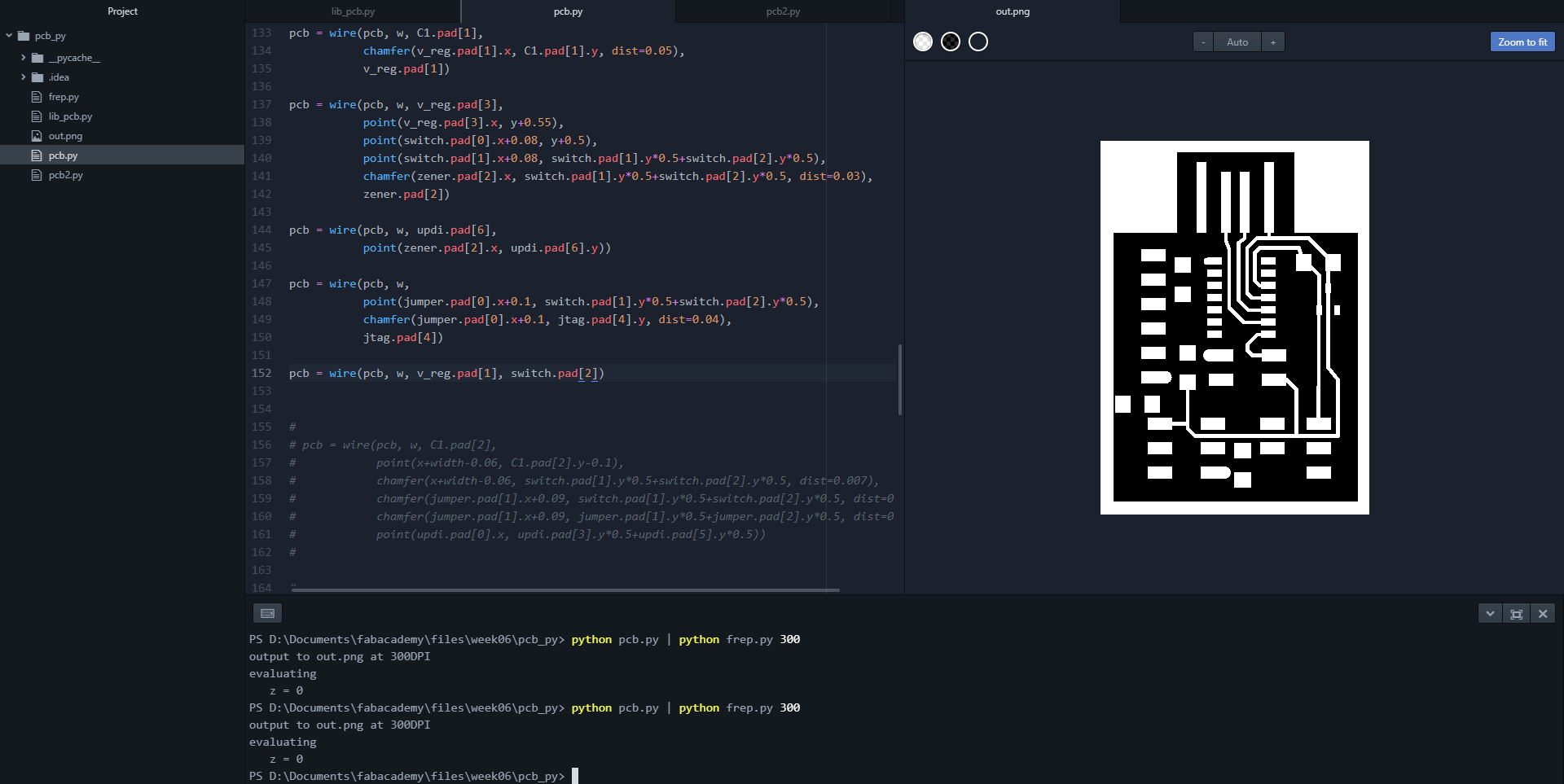This screenshot has height=784, width=1564.
Task: Click the pcb2.py file icon in tree
Action: [37, 175]
